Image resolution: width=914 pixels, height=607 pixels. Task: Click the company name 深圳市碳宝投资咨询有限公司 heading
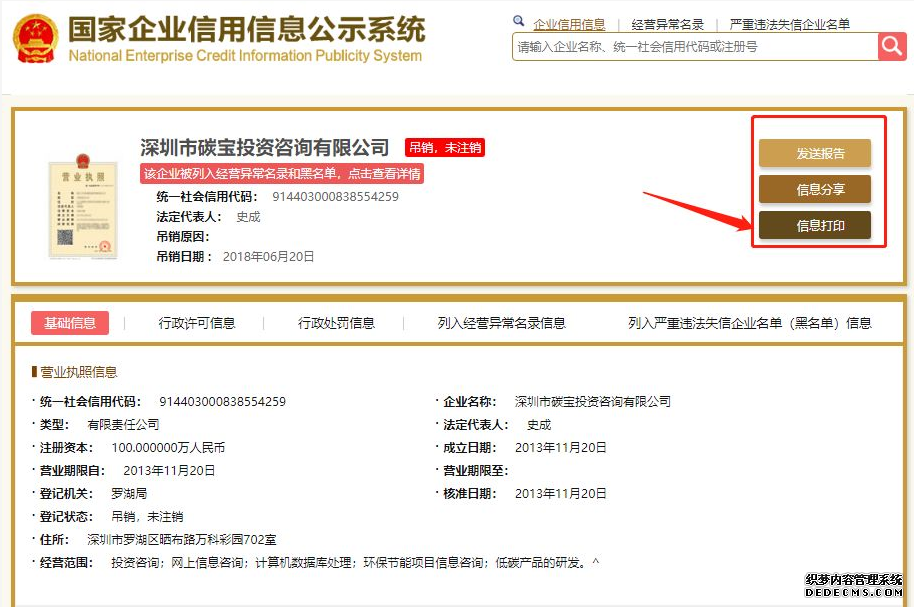coord(265,148)
